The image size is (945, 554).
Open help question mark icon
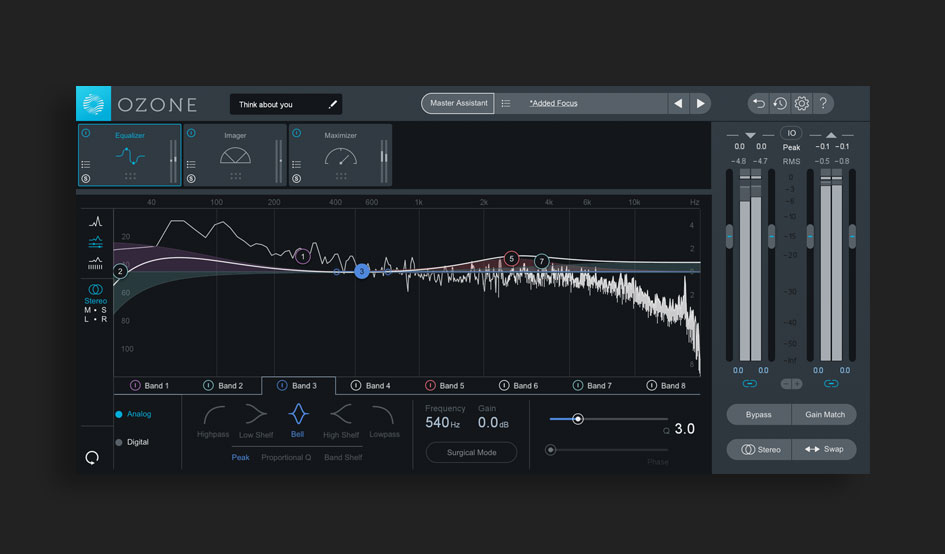823,104
